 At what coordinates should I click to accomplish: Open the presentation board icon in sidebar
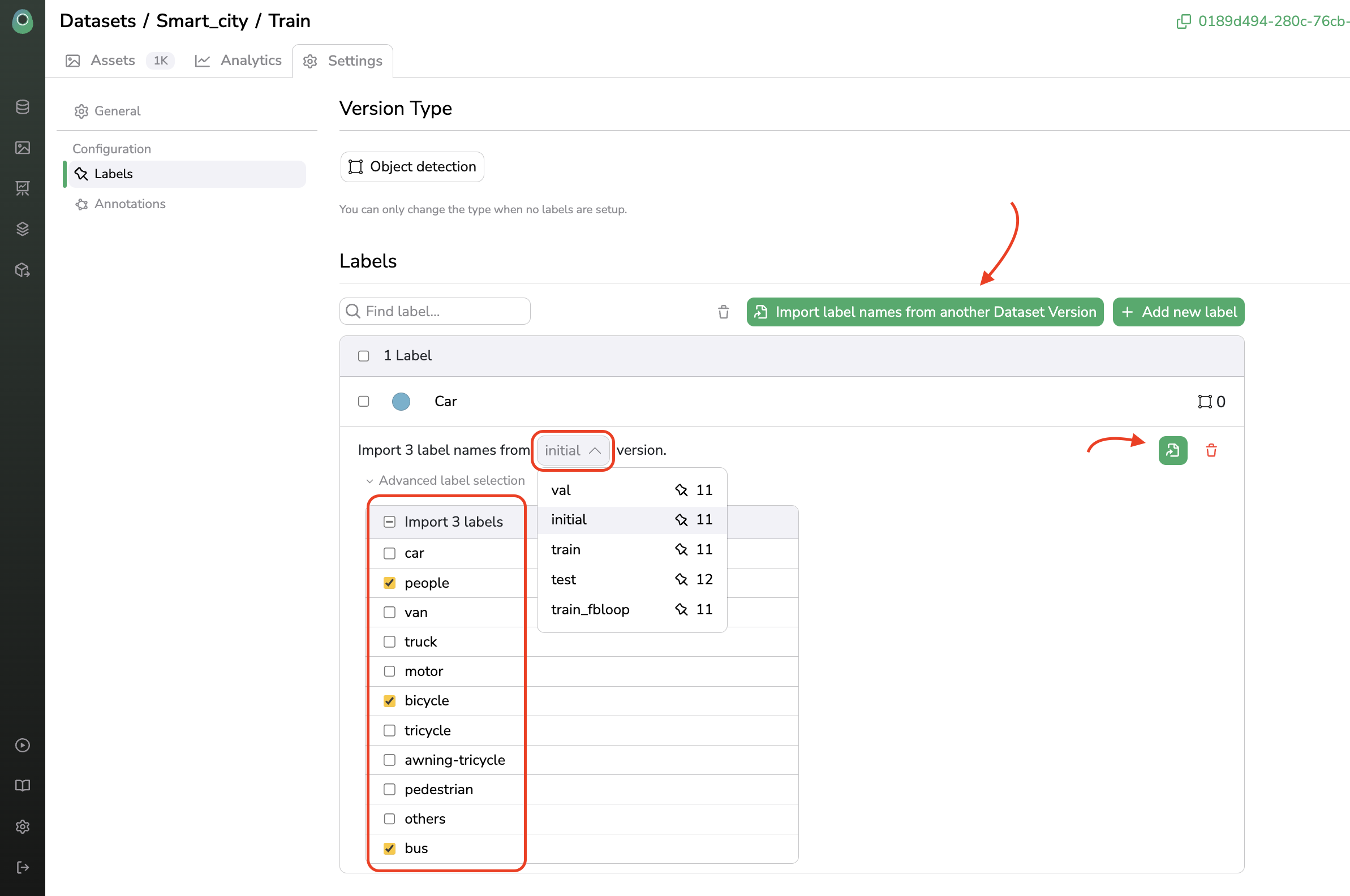point(22,188)
